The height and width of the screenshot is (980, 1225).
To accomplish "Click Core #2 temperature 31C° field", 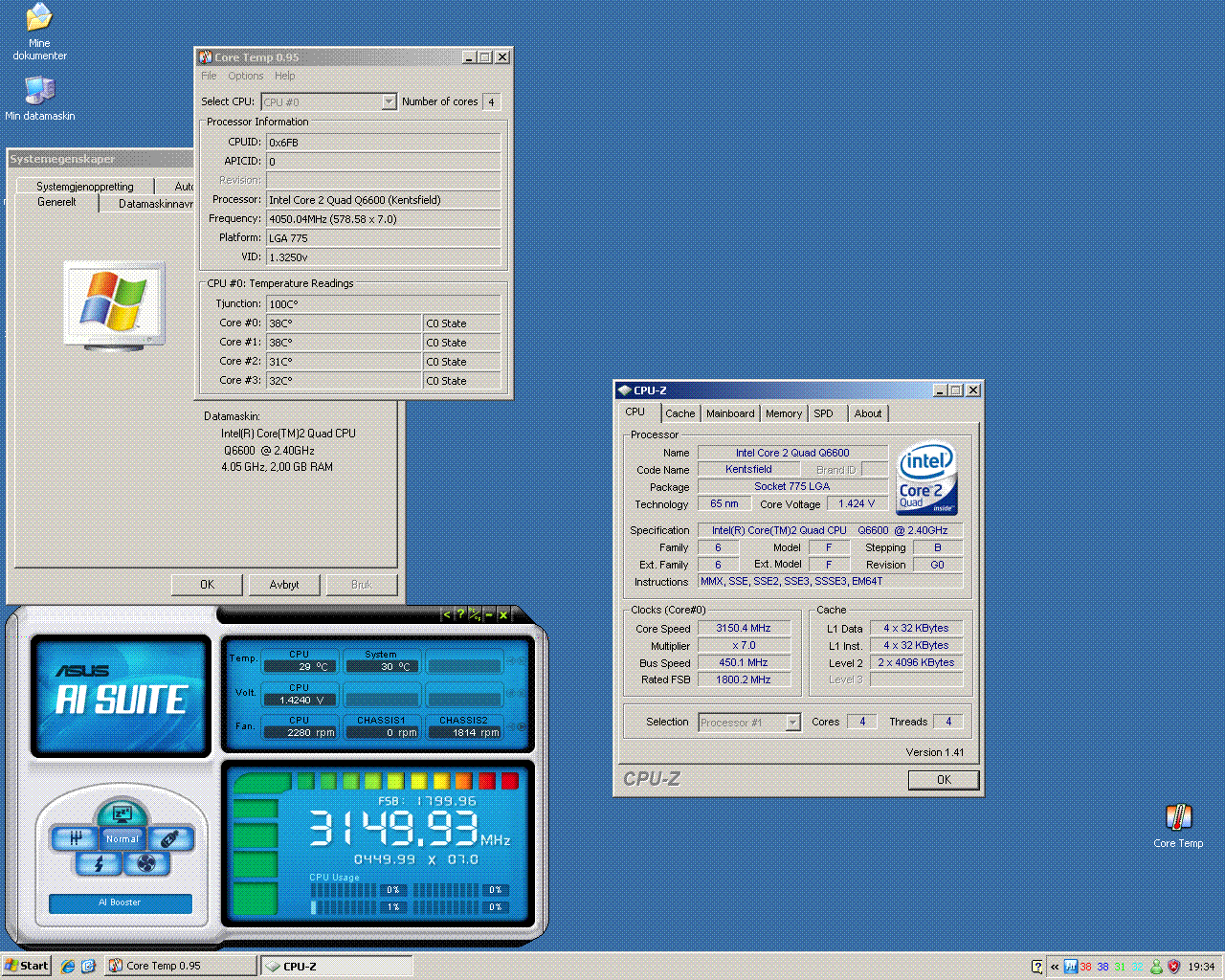I will pyautogui.click(x=344, y=362).
